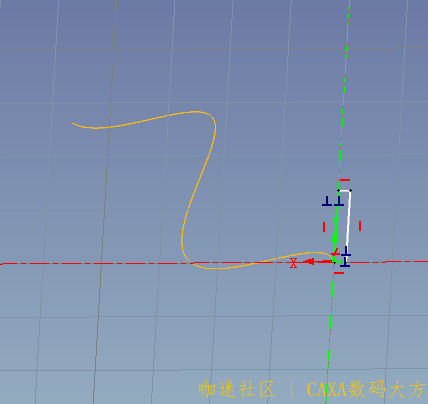Click the perpendicular constraint symbol on the green axis

tap(339, 201)
